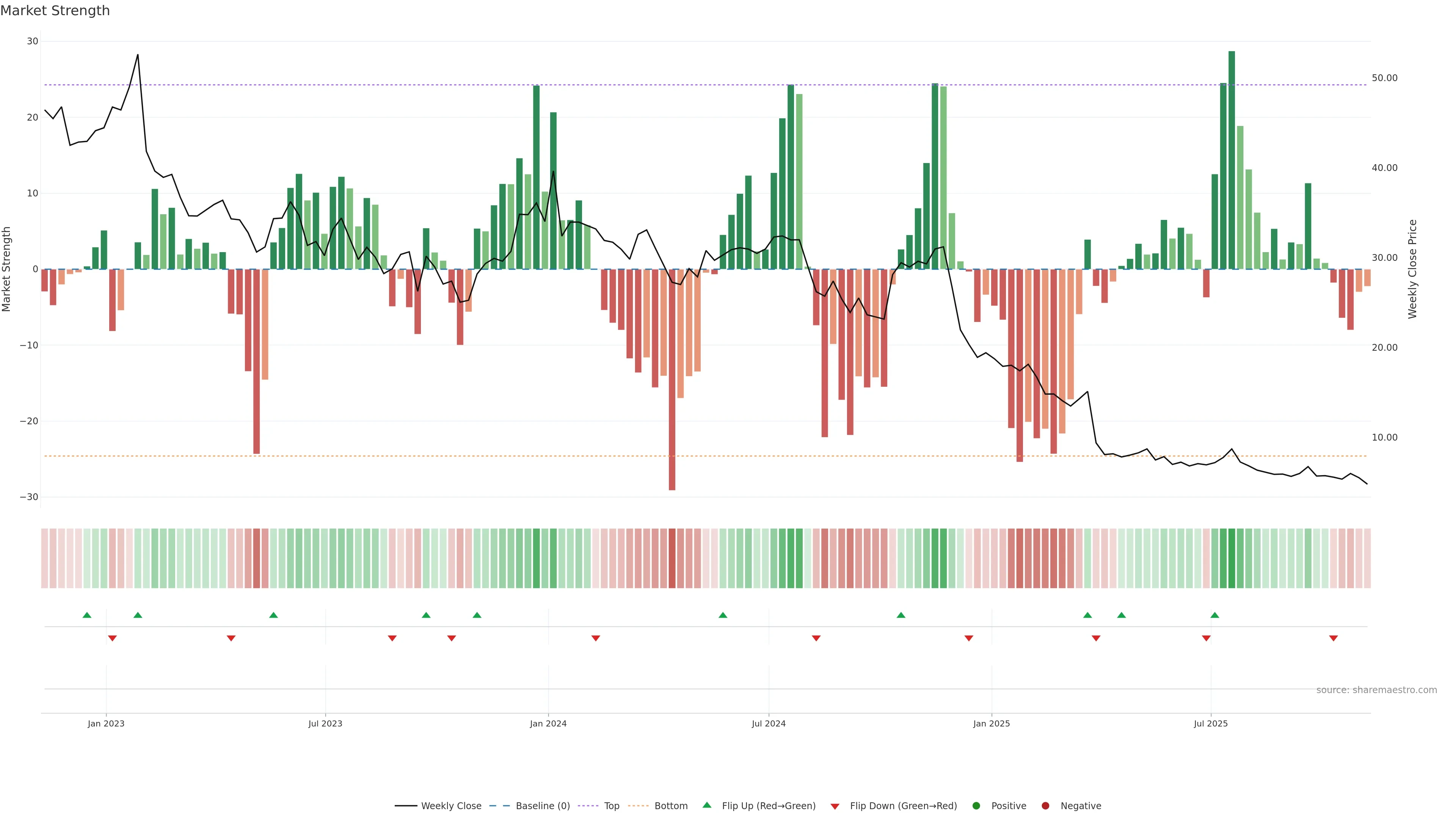Screen dimensions: 1456x819
Task: Click the Market Strength chart title
Action: point(55,11)
